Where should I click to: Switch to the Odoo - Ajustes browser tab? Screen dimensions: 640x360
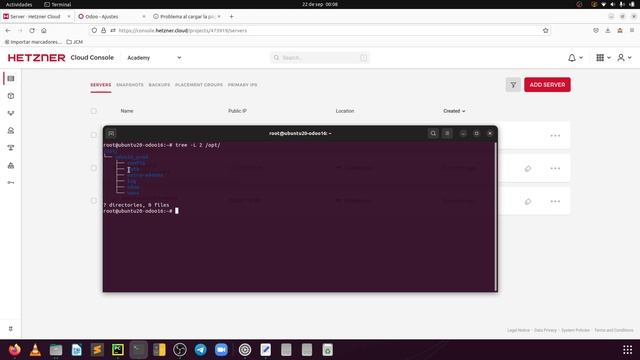coord(110,17)
